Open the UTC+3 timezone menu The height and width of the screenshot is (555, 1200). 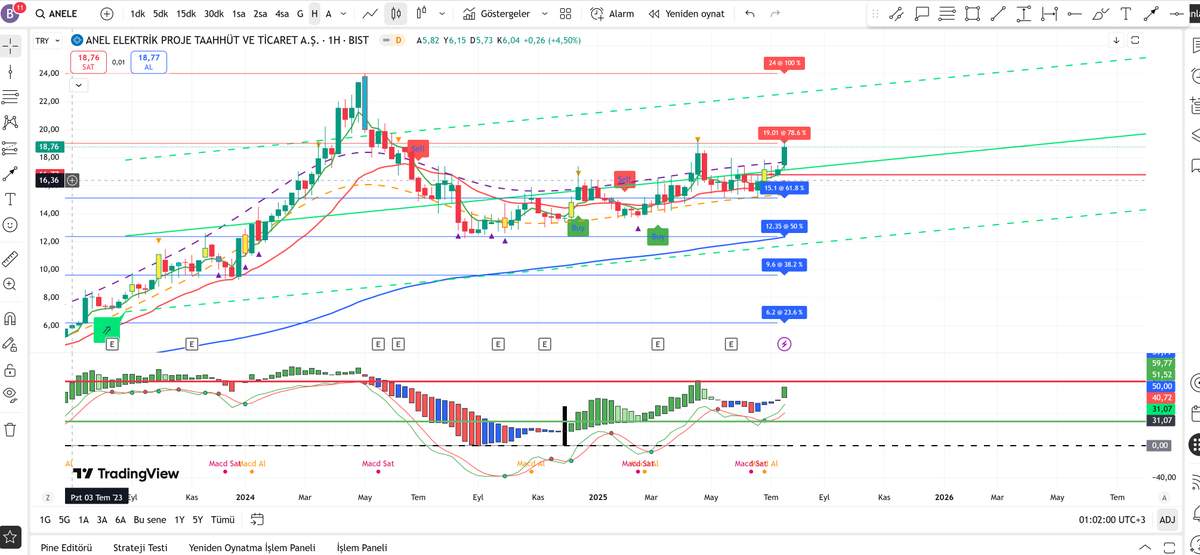pos(1113,519)
